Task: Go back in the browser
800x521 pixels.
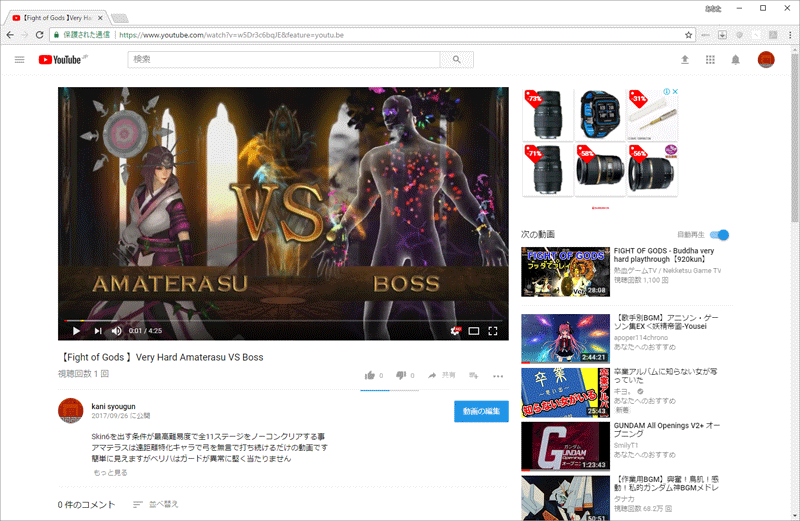Action: click(10, 35)
